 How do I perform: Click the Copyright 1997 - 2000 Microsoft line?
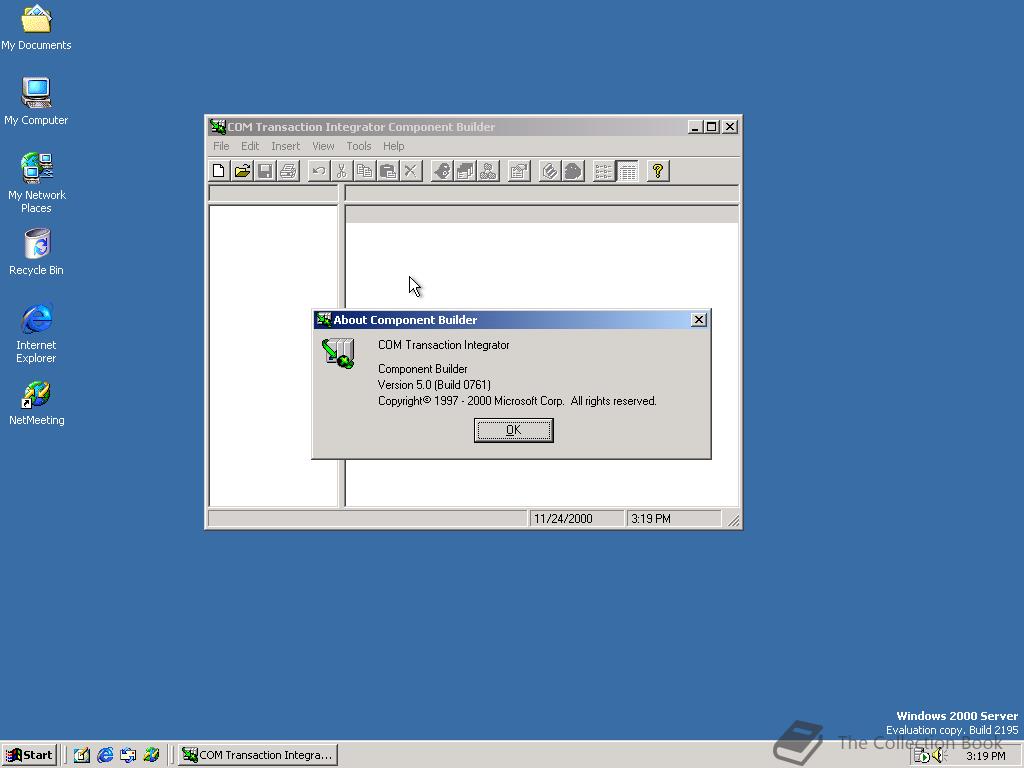[x=517, y=401]
